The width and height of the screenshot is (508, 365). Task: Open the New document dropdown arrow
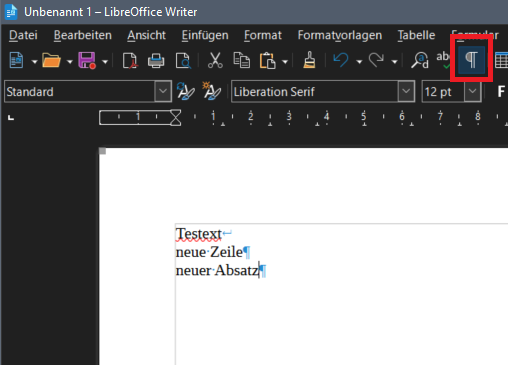(x=34, y=62)
